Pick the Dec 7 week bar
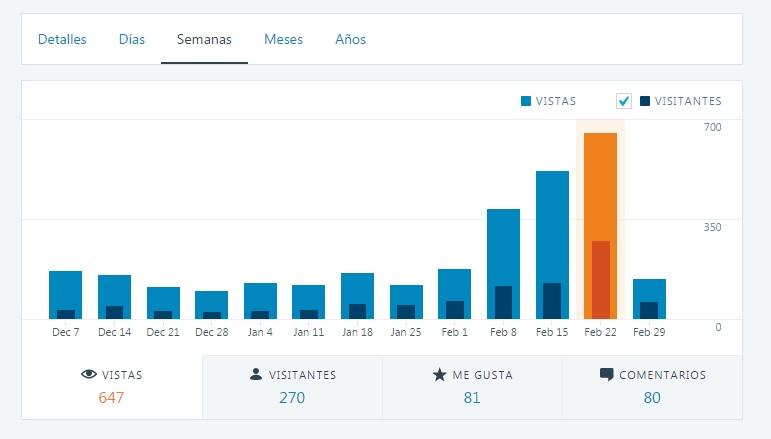 65,294
